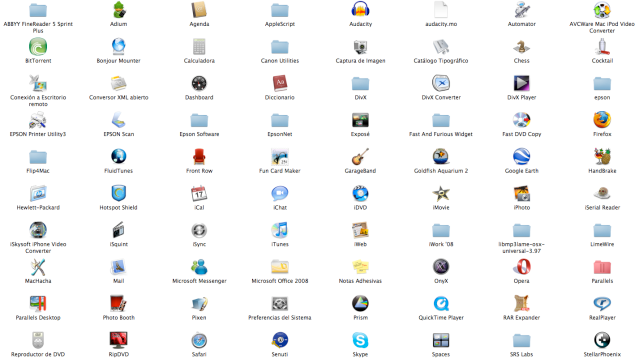Select the Bonjour Mounter icon

[119, 46]
